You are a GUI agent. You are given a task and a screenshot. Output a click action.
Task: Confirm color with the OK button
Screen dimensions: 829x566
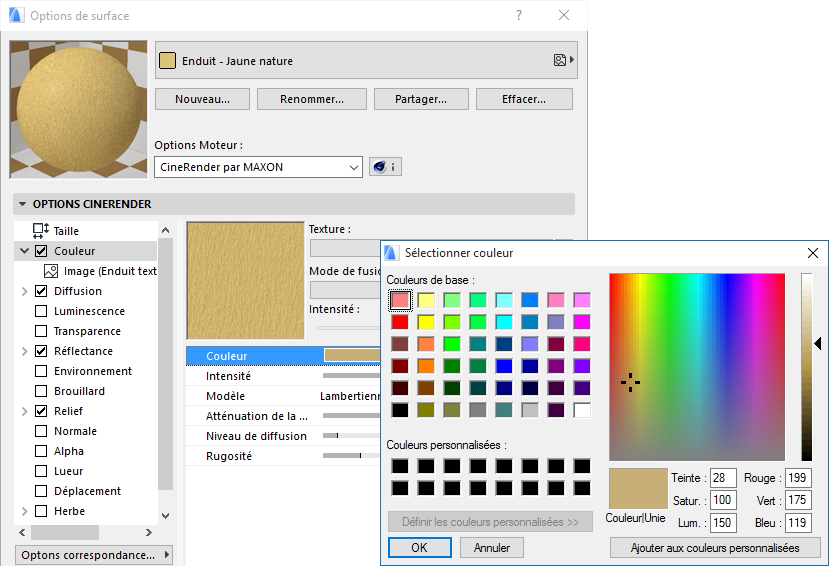[420, 548]
